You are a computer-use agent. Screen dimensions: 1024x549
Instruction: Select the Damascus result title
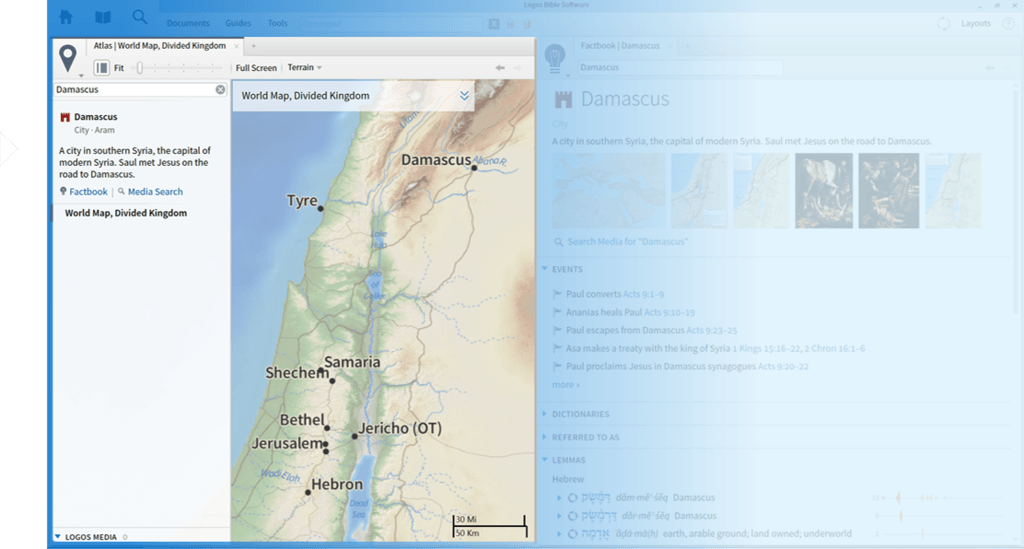[95, 117]
